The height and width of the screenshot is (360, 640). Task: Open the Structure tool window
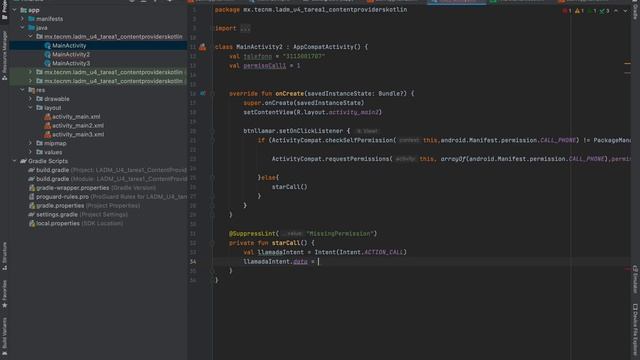4,256
